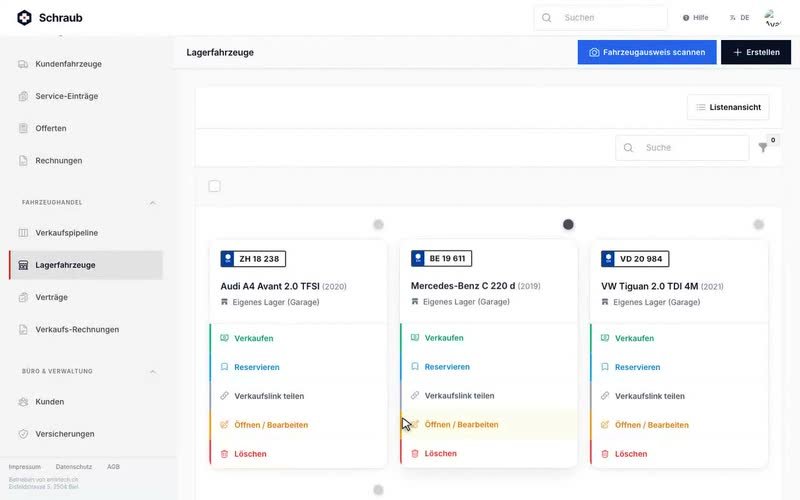Click the Kundenfahrzeuge sidebar icon
The image size is (800, 500).
[x=23, y=64]
